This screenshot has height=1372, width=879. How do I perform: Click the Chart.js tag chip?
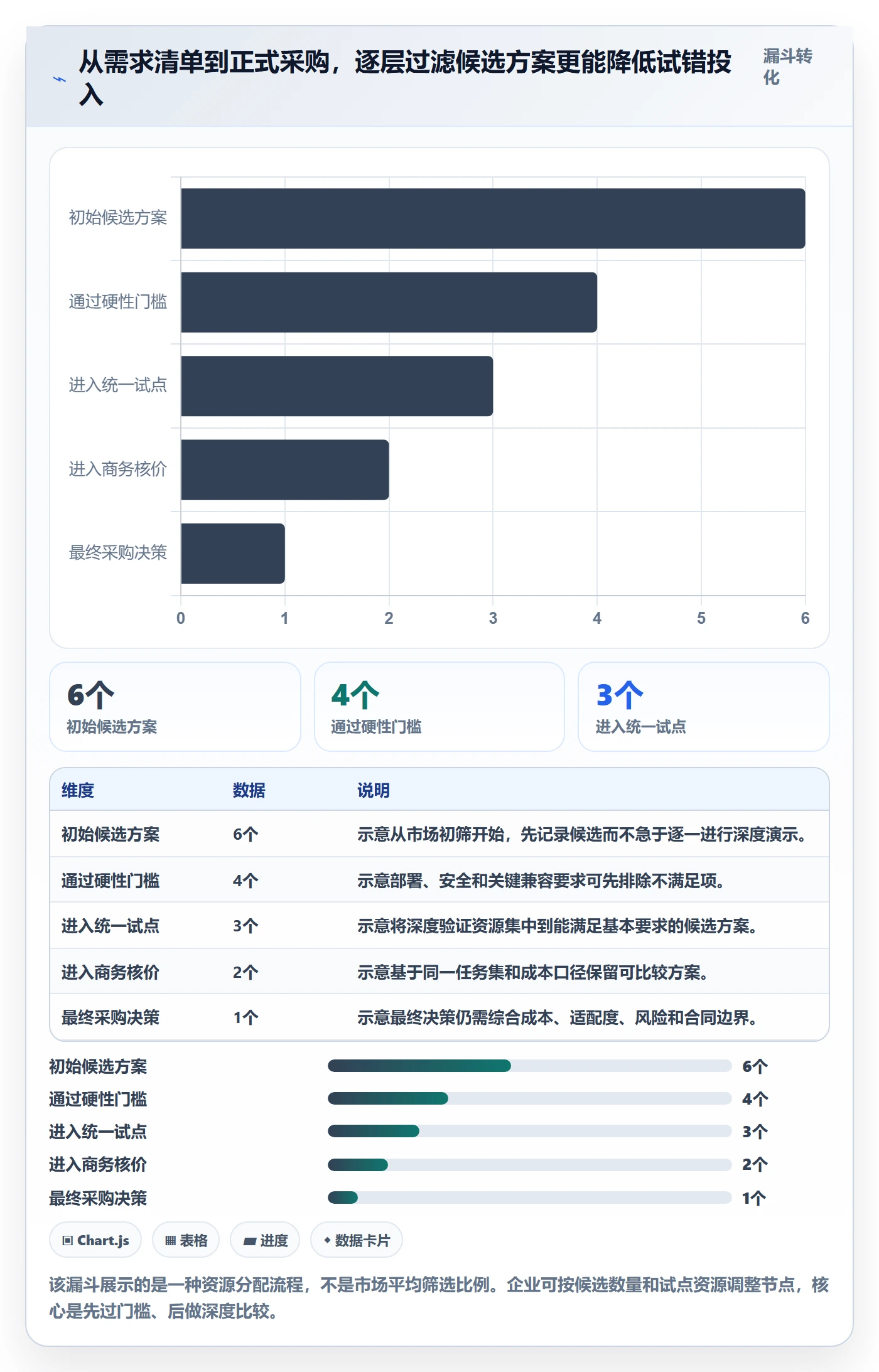point(95,1240)
